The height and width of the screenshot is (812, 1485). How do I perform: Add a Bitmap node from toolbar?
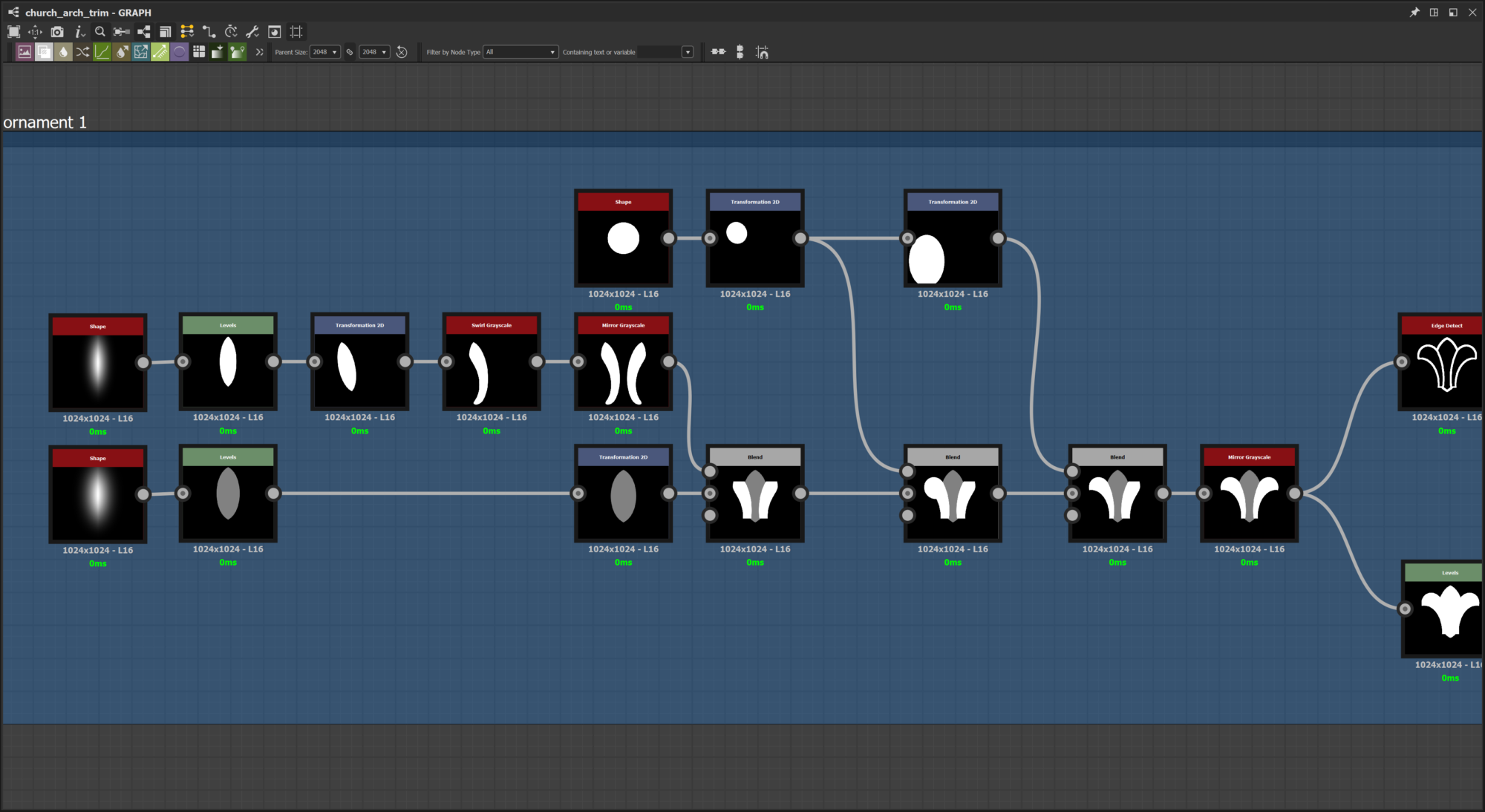25,52
